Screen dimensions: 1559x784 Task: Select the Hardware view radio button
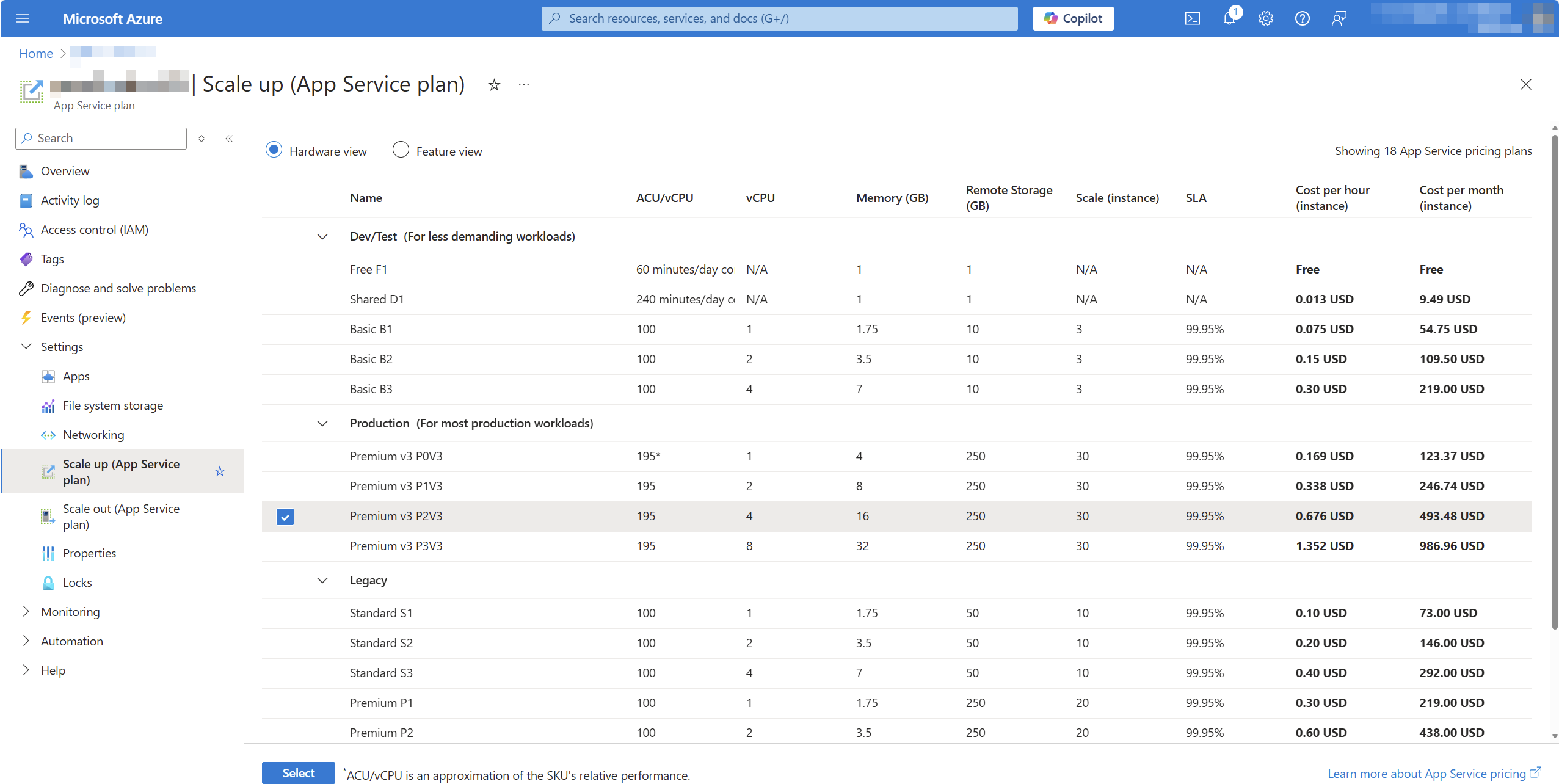[x=274, y=150]
